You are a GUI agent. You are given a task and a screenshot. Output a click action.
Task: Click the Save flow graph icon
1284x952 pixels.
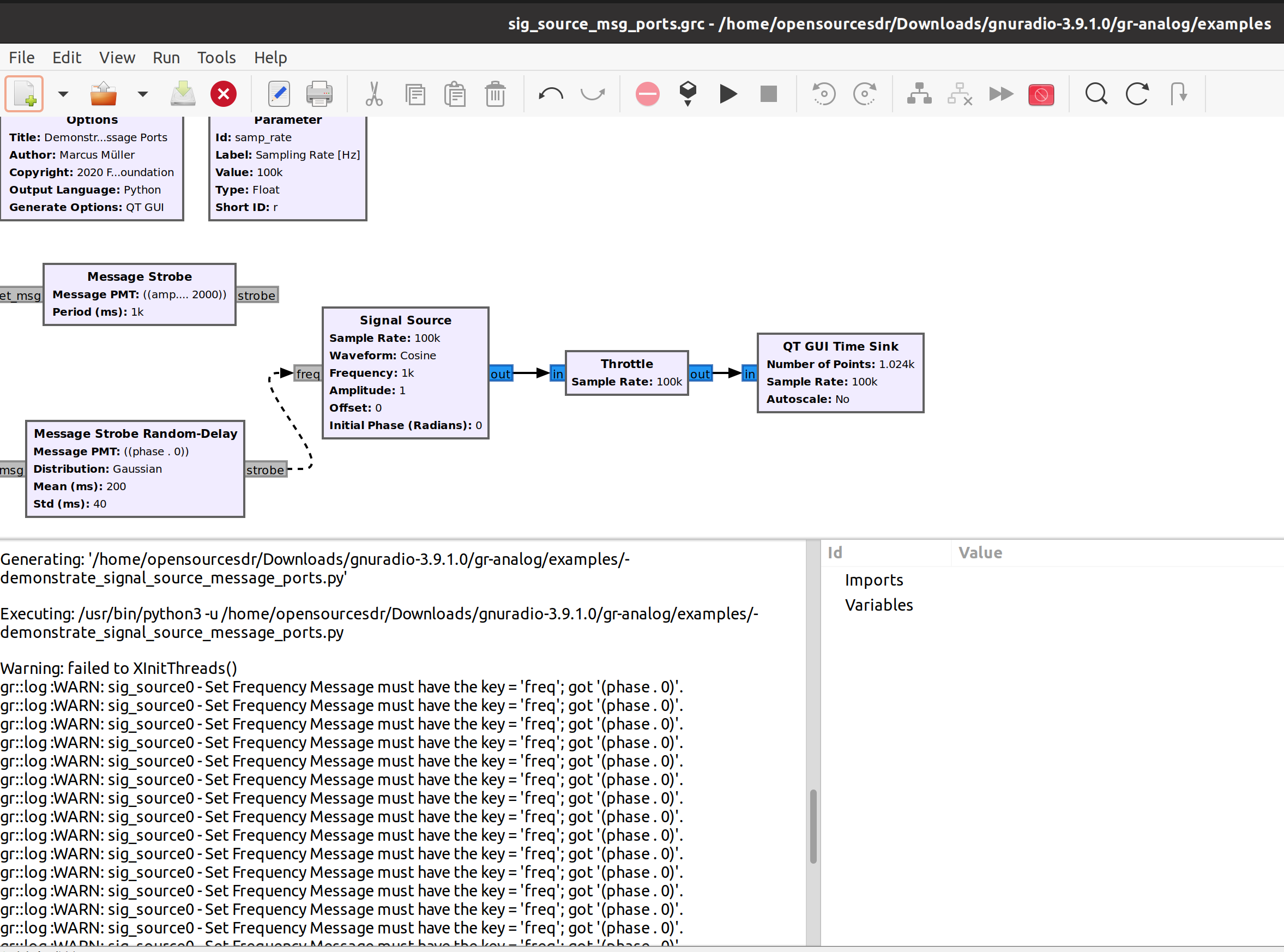(x=183, y=94)
